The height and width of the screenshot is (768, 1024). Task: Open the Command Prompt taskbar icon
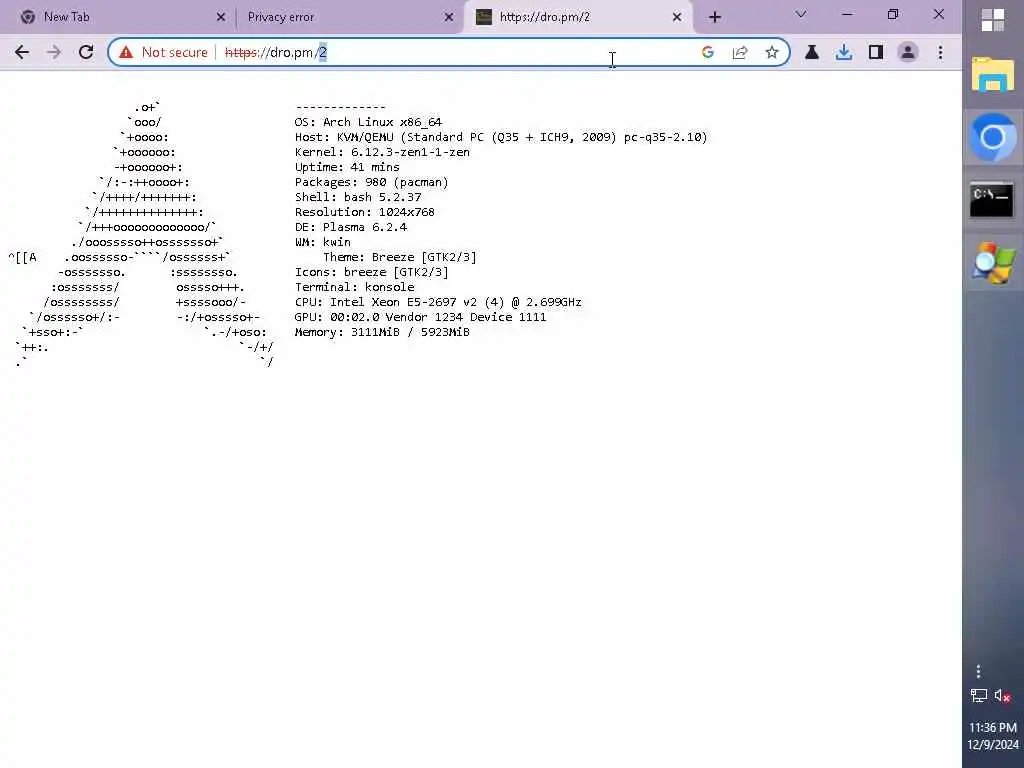993,200
